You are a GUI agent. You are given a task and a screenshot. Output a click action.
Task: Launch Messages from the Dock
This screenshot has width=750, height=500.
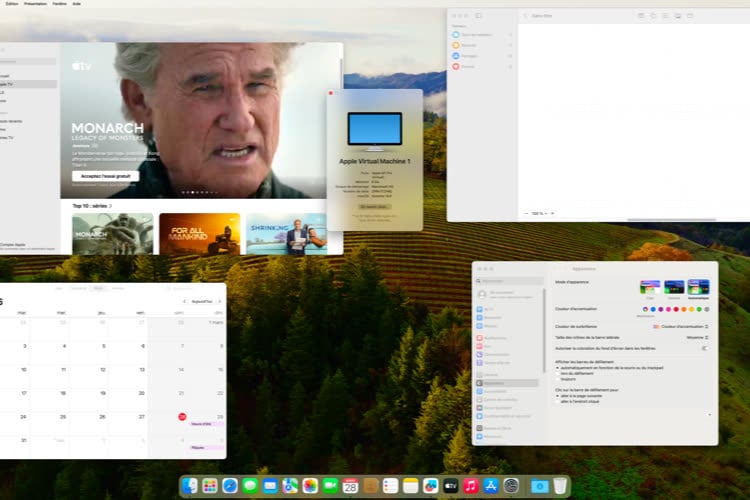point(250,486)
